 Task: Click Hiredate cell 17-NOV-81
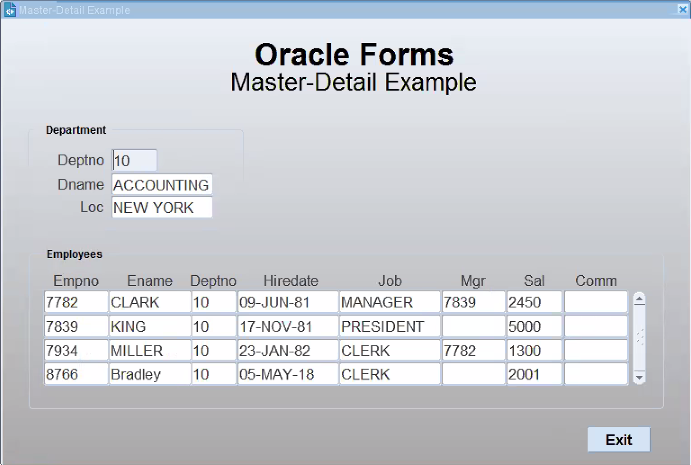pyautogui.click(x=288, y=326)
